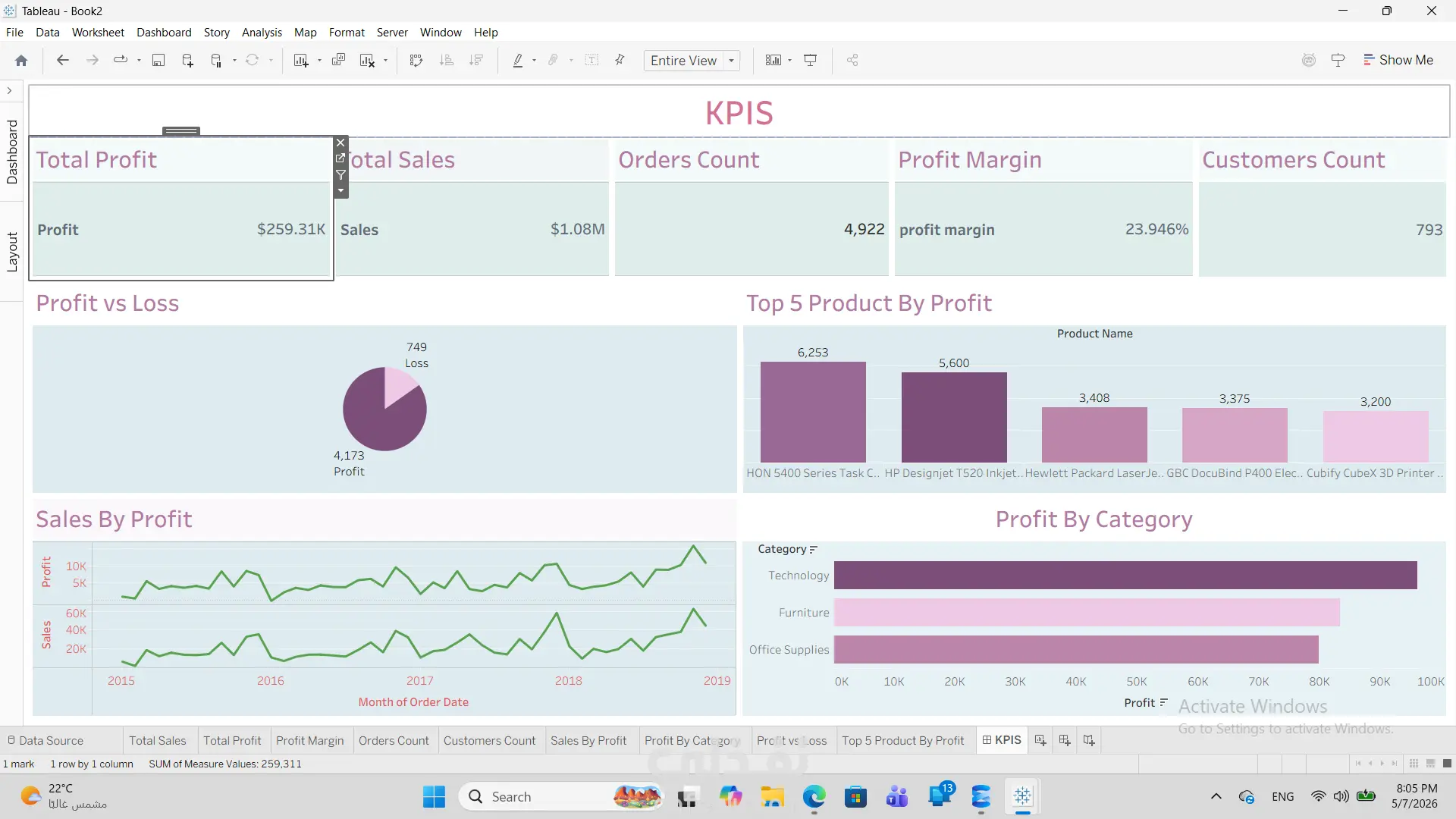
Task: Switch to filmstrip sheet view in status bar
Action: tap(1430, 764)
